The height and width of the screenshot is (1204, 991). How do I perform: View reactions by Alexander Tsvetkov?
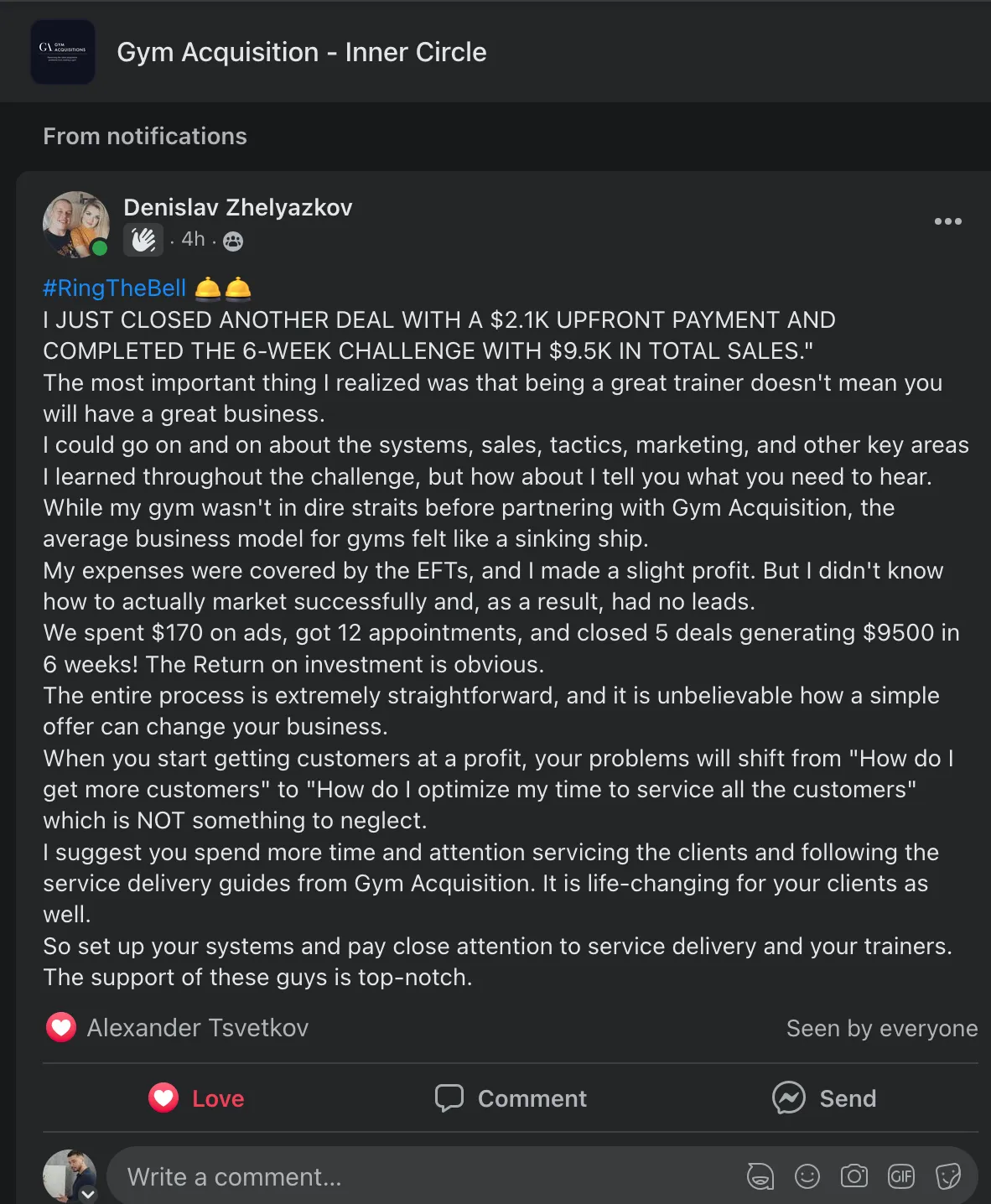[x=197, y=1028]
